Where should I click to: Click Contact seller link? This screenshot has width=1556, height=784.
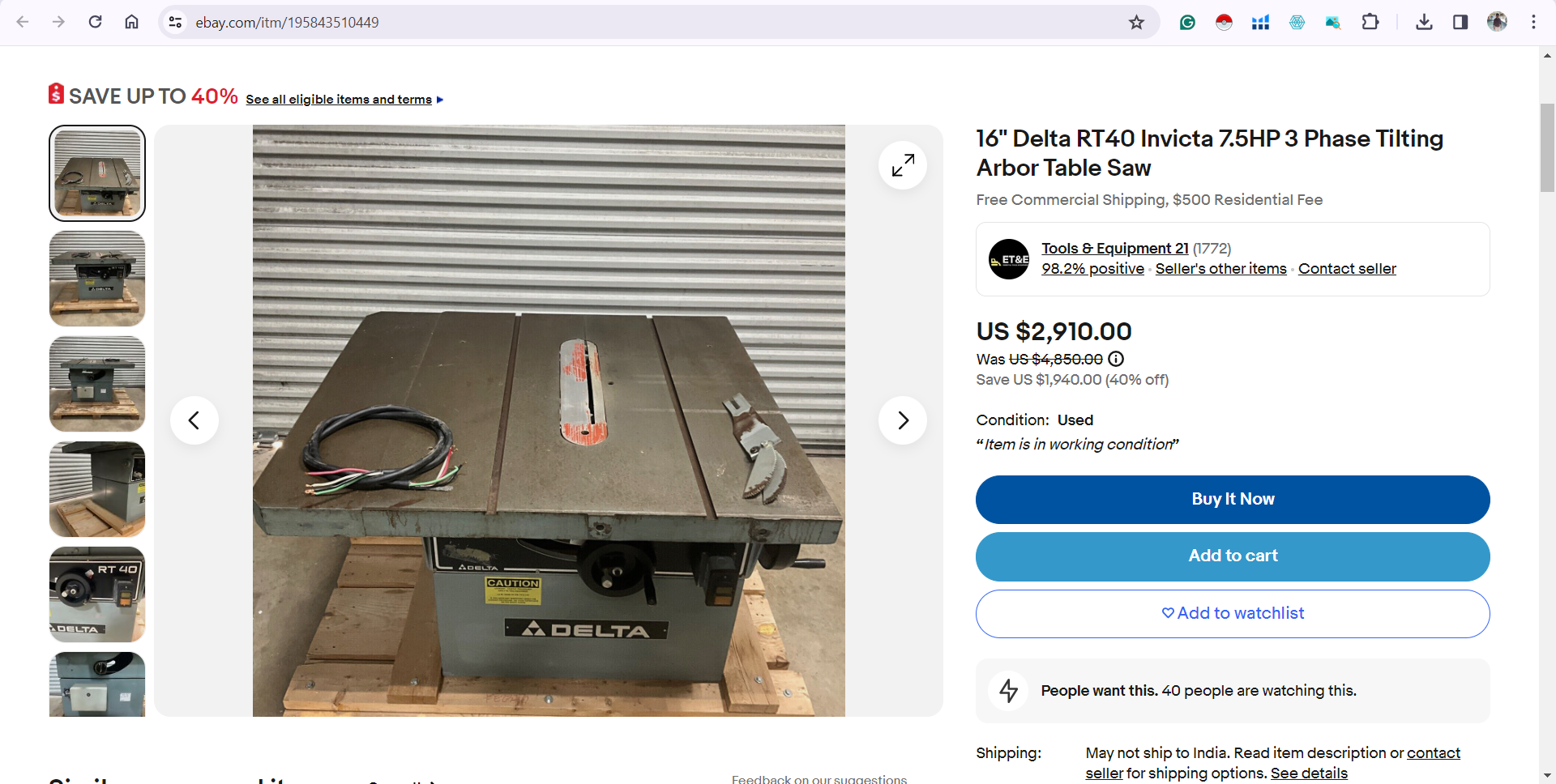(1347, 269)
